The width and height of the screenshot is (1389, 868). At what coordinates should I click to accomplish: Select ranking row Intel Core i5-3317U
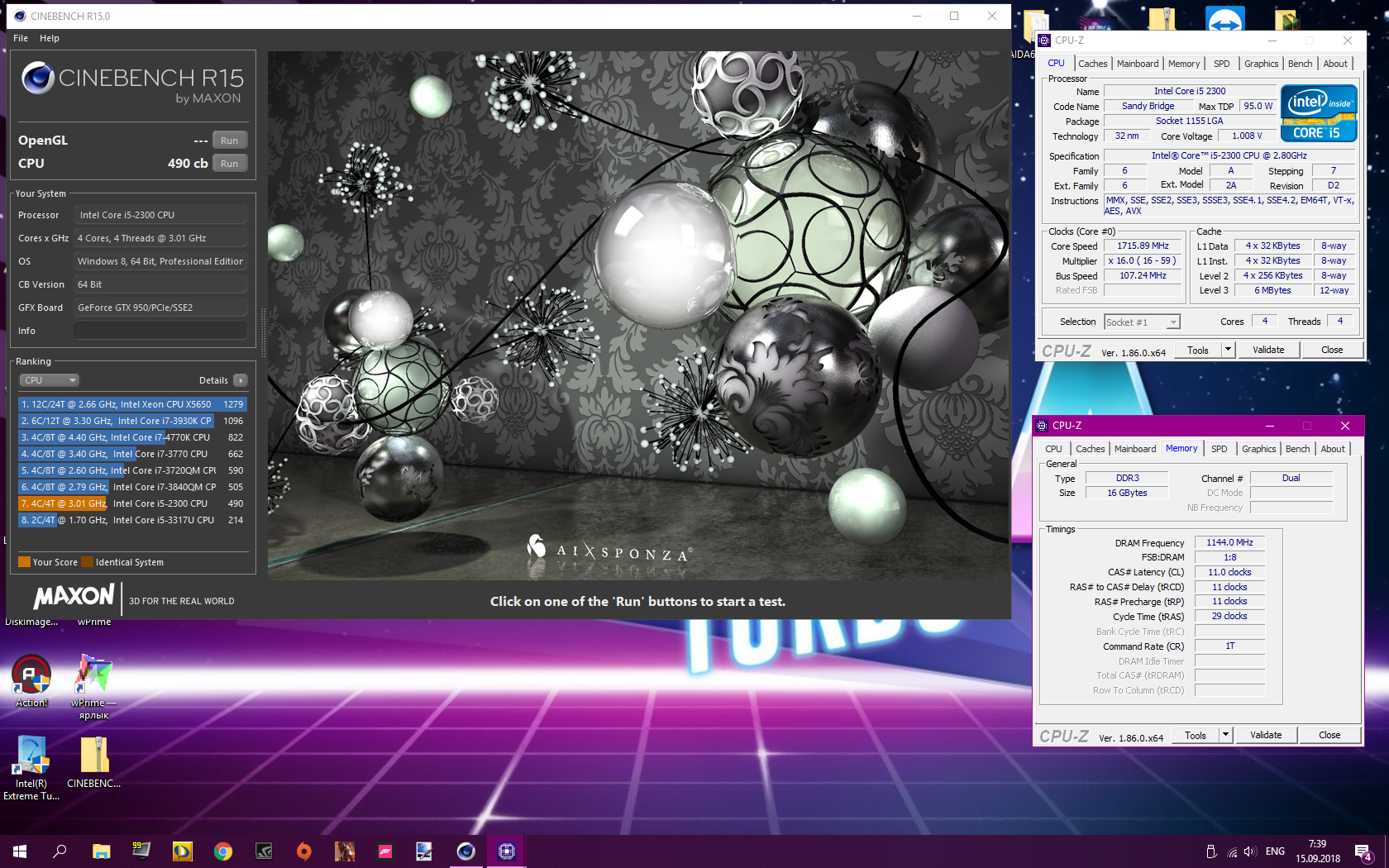coord(132,520)
